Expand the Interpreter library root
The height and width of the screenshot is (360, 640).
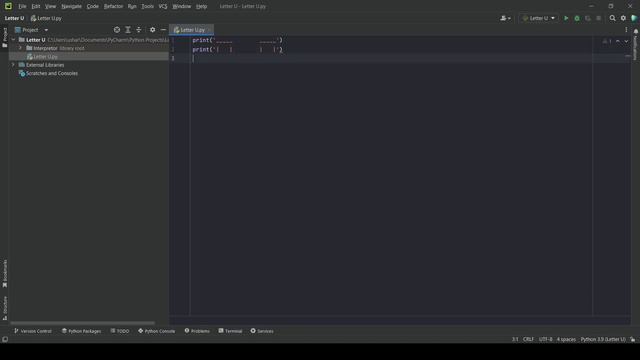[x=20, y=48]
